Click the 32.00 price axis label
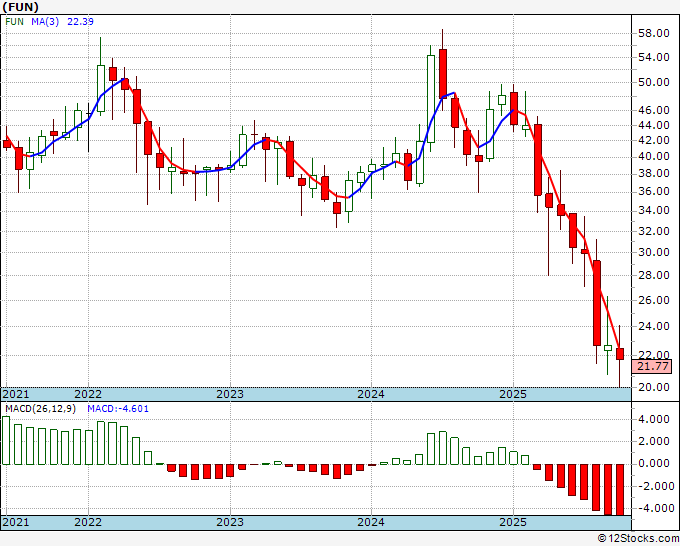Image resolution: width=680 pixels, height=546 pixels. tap(654, 231)
